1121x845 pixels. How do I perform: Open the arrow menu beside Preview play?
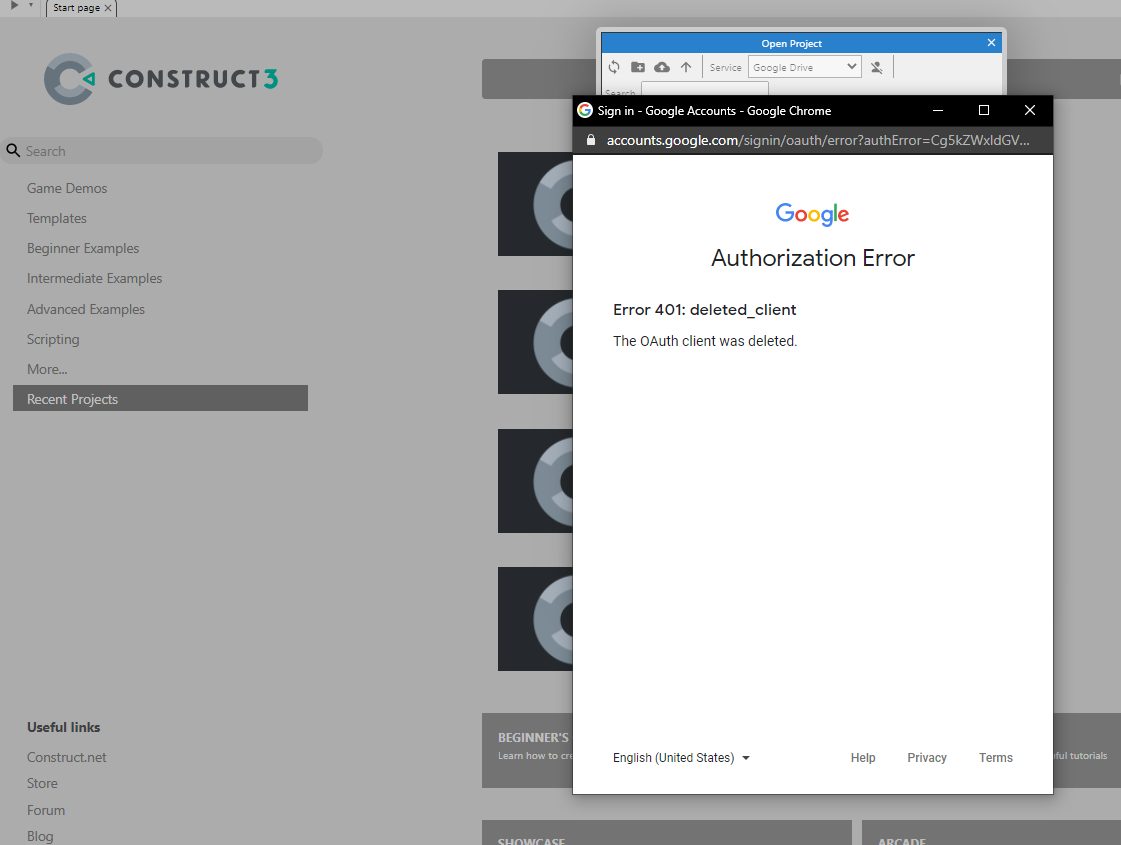[31, 5]
